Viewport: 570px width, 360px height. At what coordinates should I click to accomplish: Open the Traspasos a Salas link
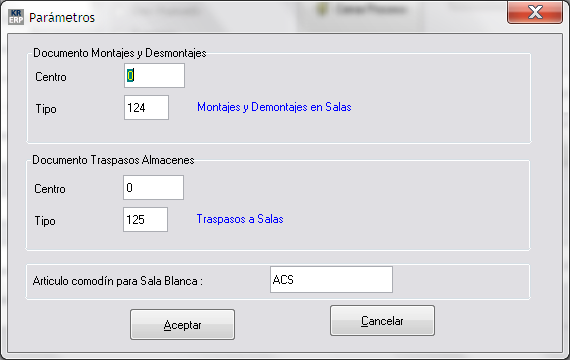(240, 219)
